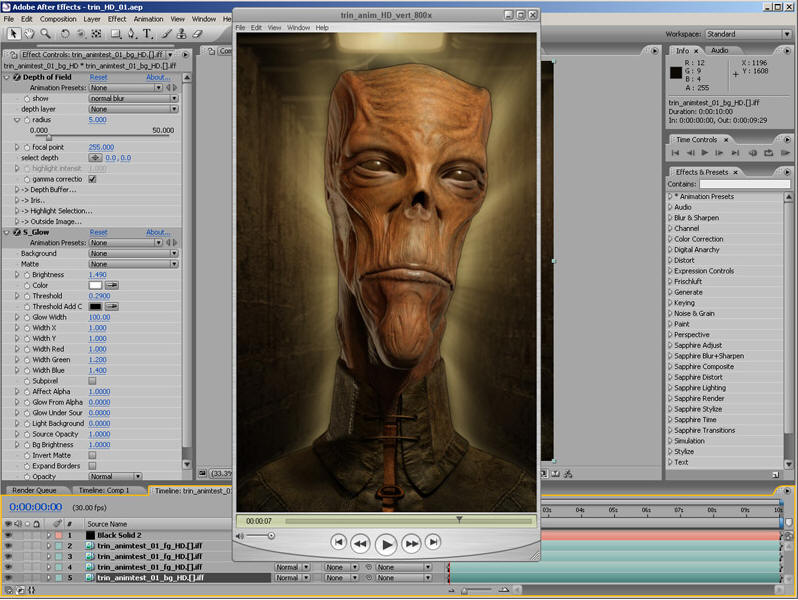
Task: Click the black Threshold Add Color swatch
Action: point(95,306)
